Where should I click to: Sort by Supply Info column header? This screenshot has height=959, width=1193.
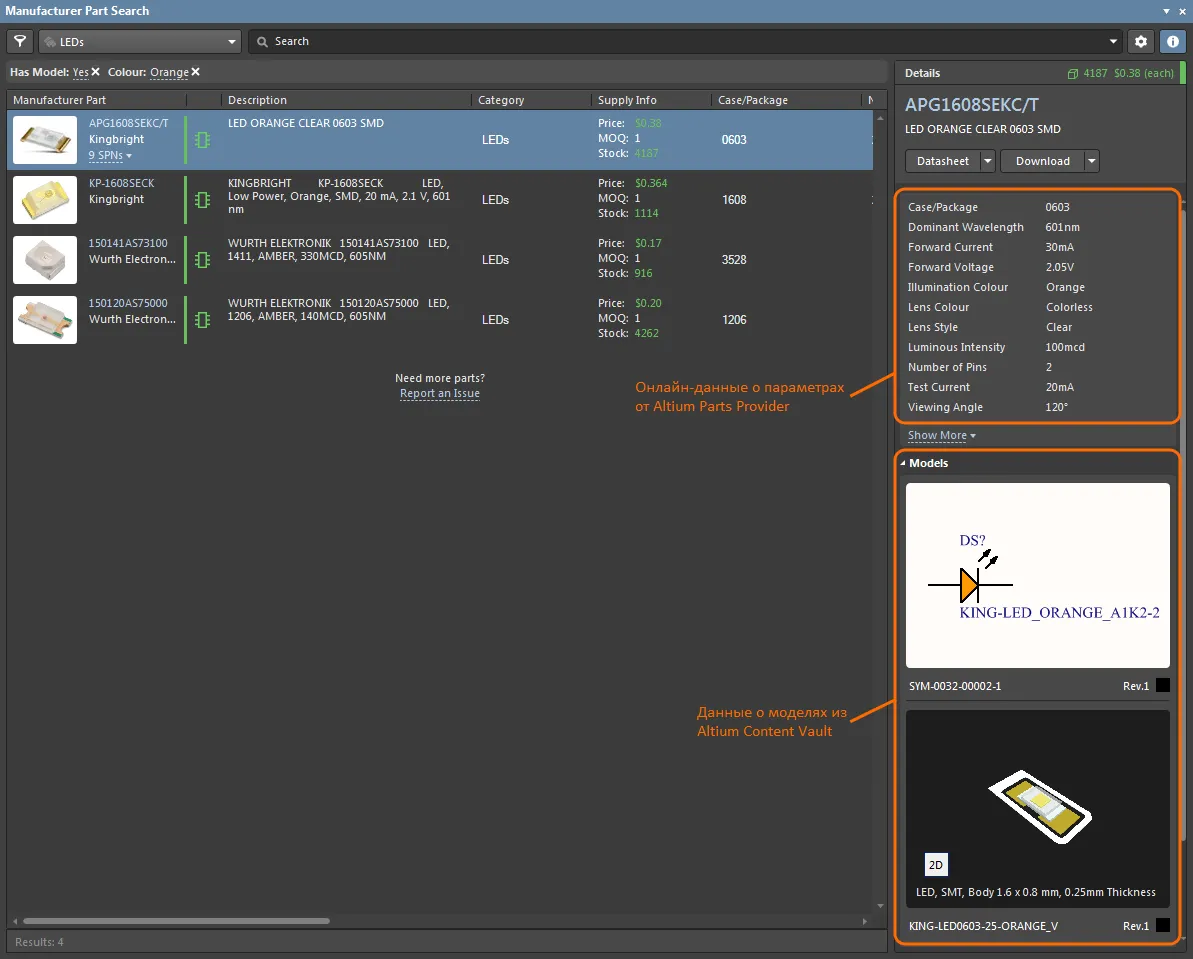(627, 100)
